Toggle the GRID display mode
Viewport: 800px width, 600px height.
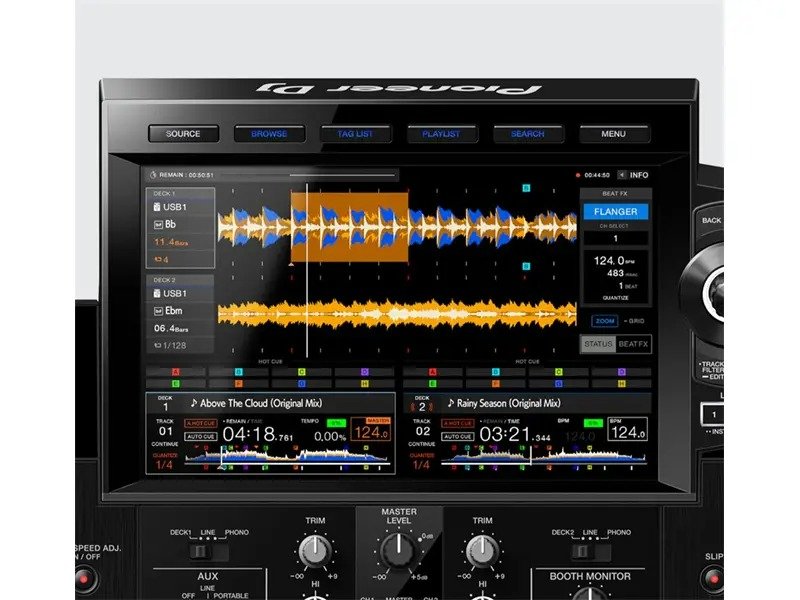[x=632, y=320]
